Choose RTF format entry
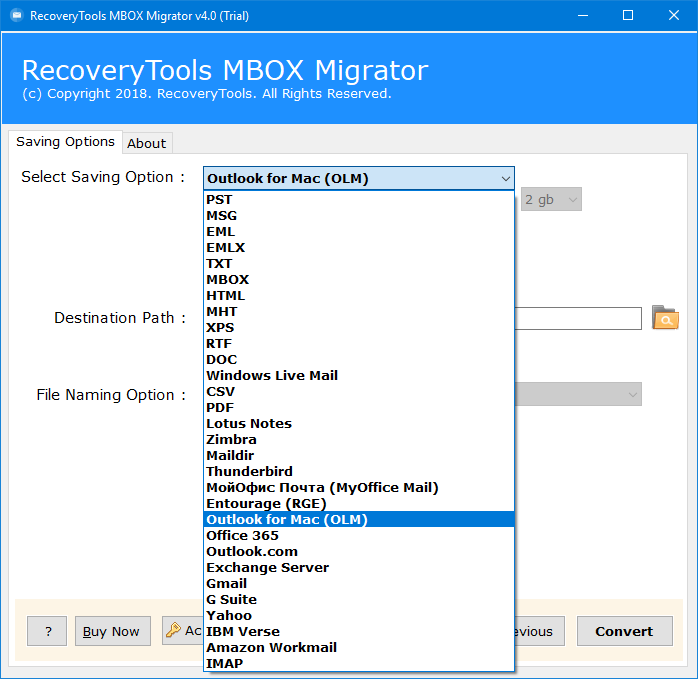This screenshot has width=698, height=679. click(x=359, y=344)
